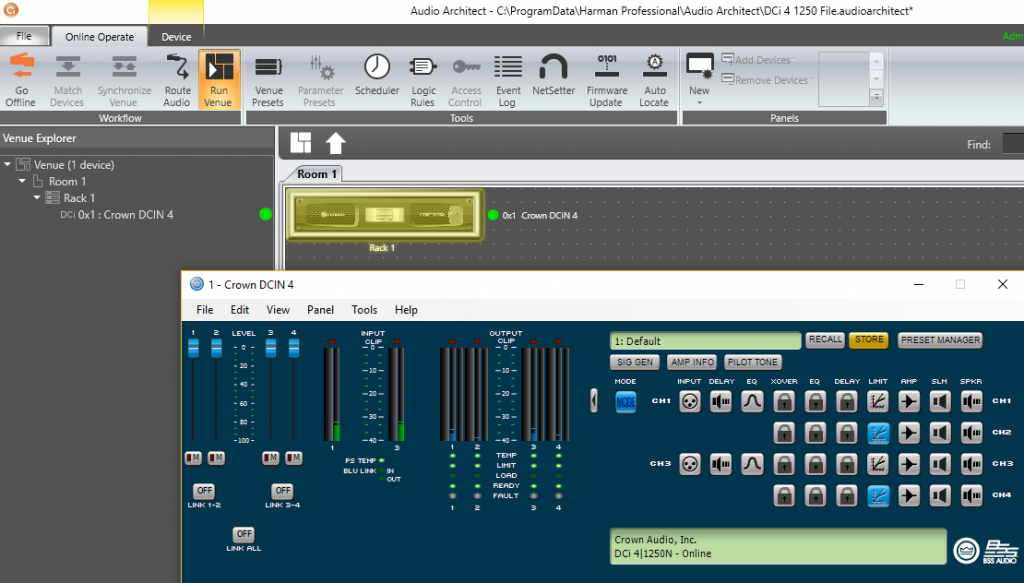Mute channel 1 with M button

click(193, 458)
